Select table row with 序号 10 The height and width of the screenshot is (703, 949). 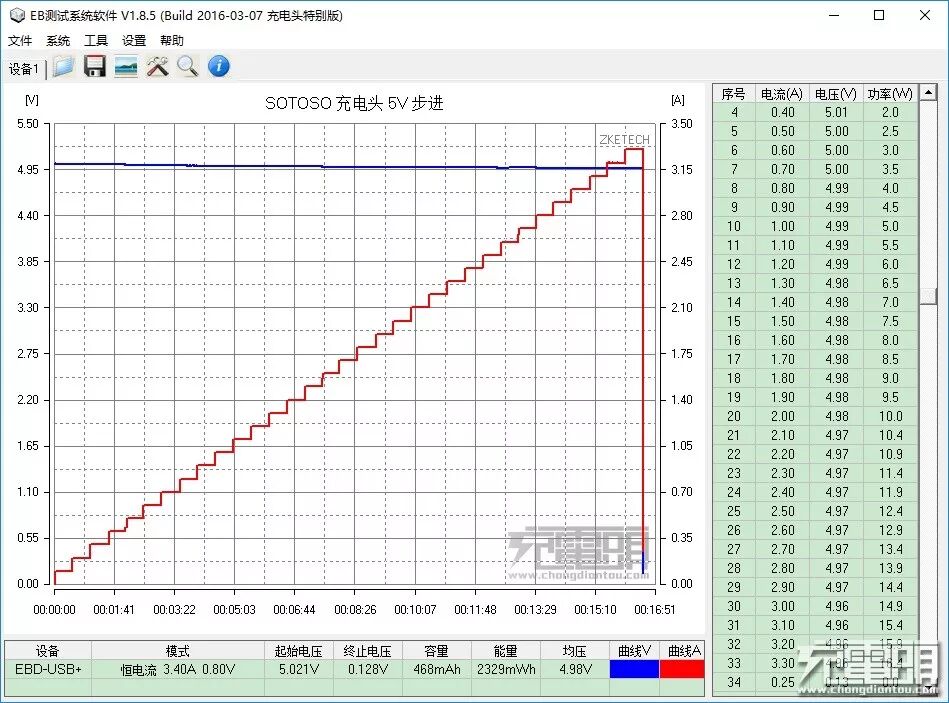pyautogui.click(x=815, y=226)
